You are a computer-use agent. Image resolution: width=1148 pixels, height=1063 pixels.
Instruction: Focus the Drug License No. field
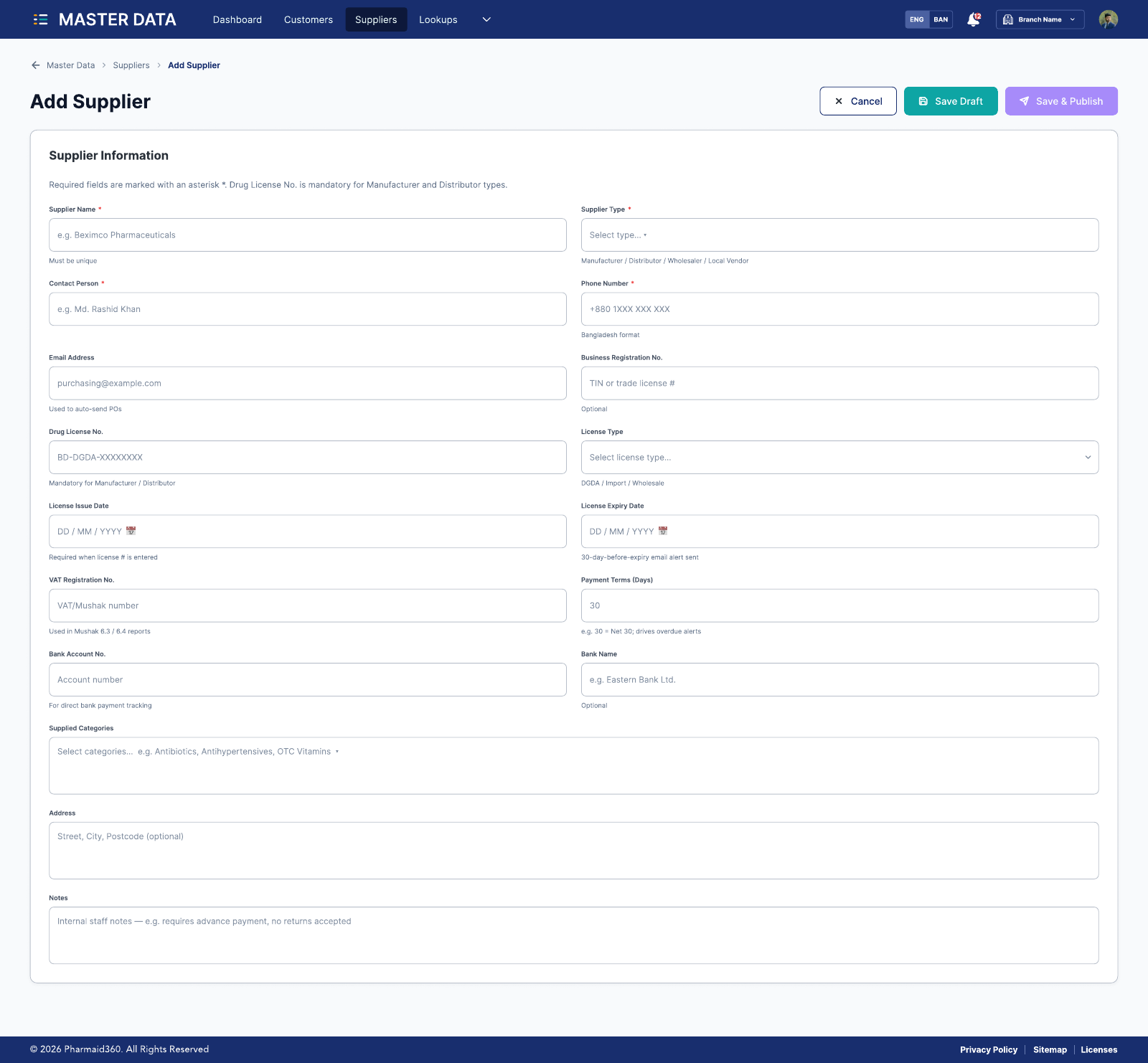[x=308, y=457]
